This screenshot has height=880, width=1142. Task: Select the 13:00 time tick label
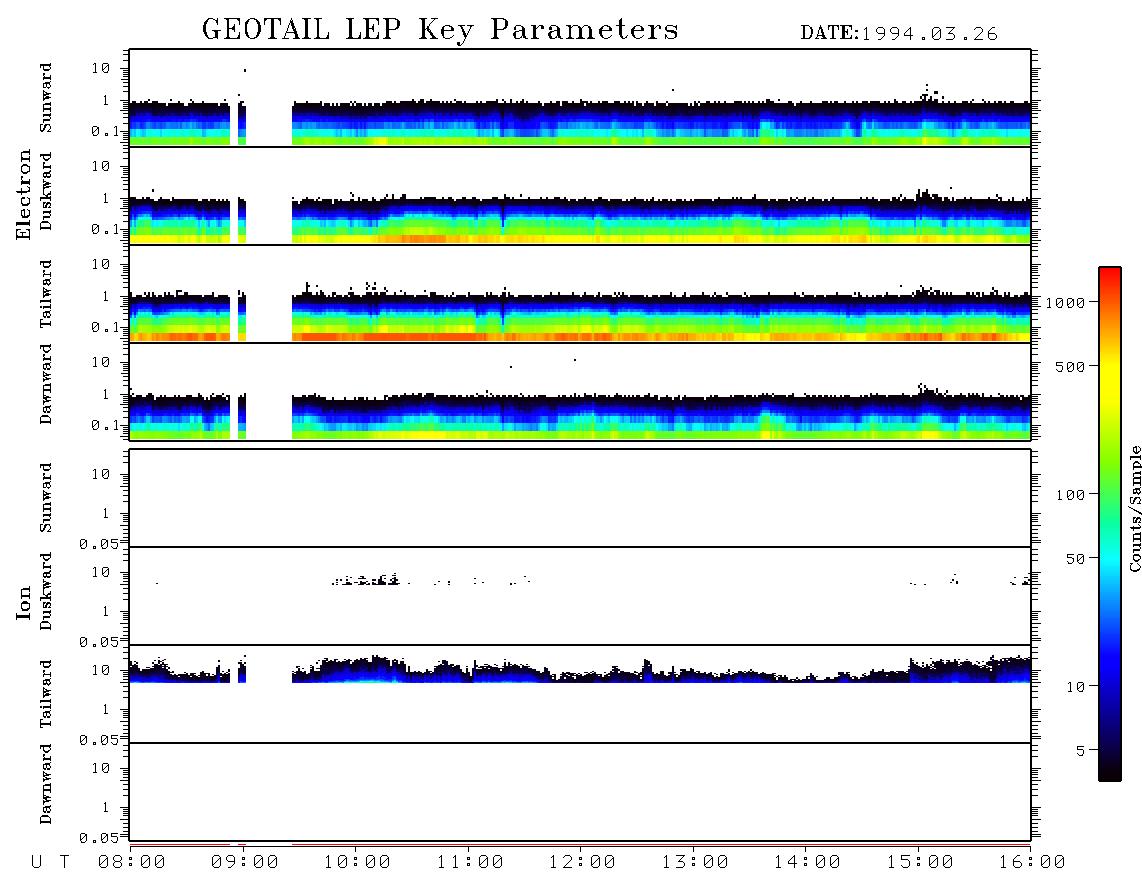[x=695, y=863]
